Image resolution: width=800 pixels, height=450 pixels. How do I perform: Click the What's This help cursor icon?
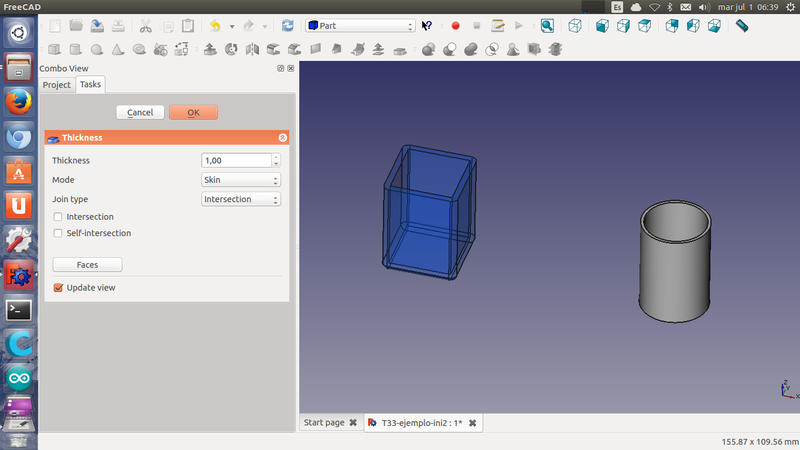point(428,26)
